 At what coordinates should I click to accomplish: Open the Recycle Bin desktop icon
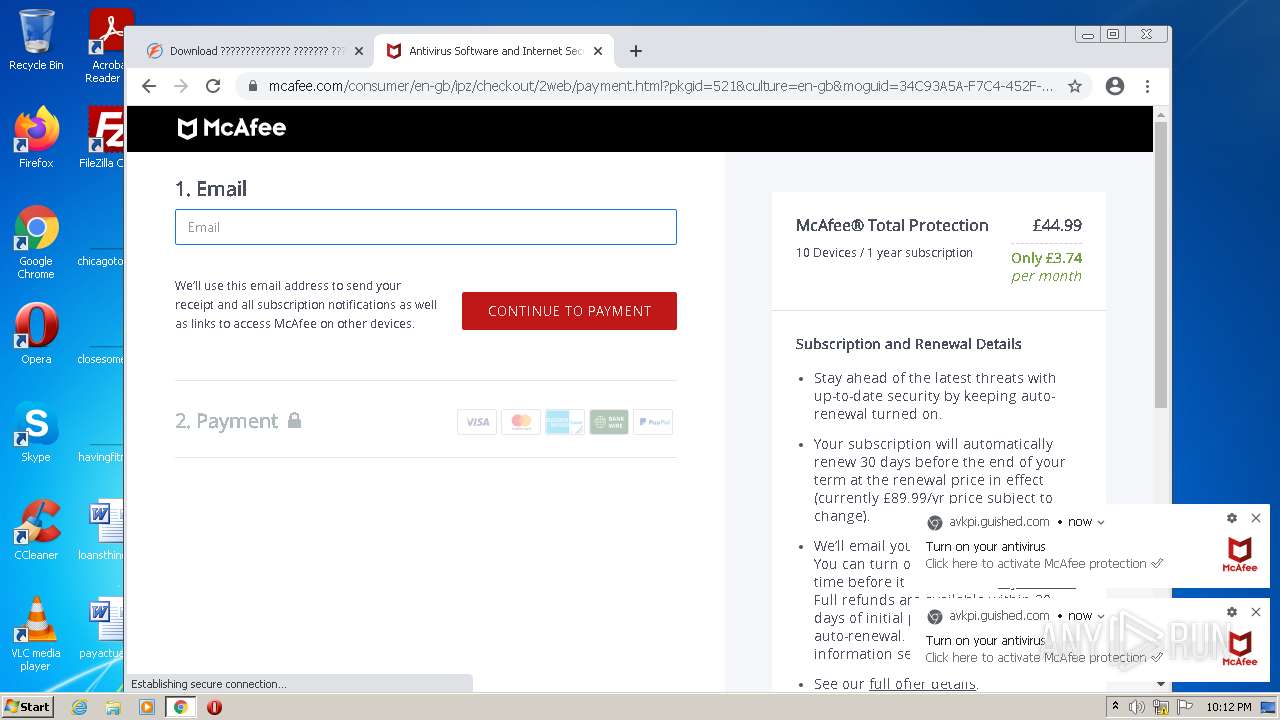coord(36,40)
